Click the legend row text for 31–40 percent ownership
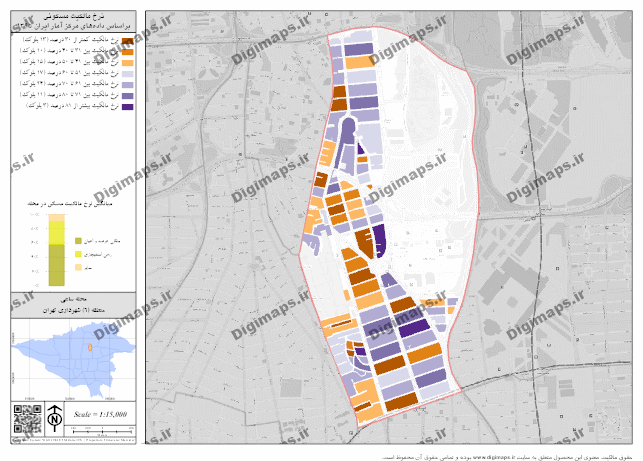643x461 pixels. point(70,51)
